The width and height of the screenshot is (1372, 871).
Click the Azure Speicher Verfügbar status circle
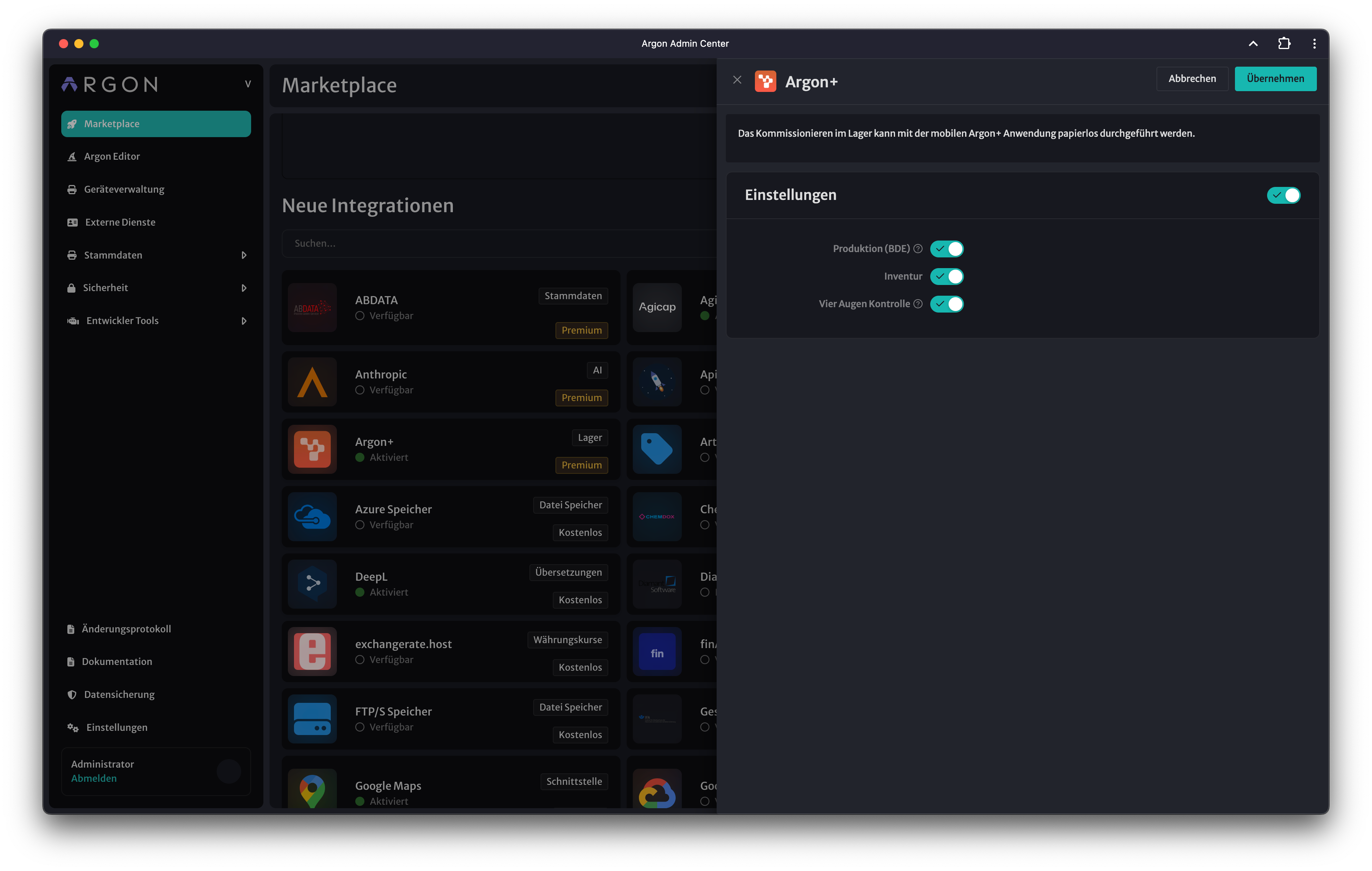(x=359, y=525)
